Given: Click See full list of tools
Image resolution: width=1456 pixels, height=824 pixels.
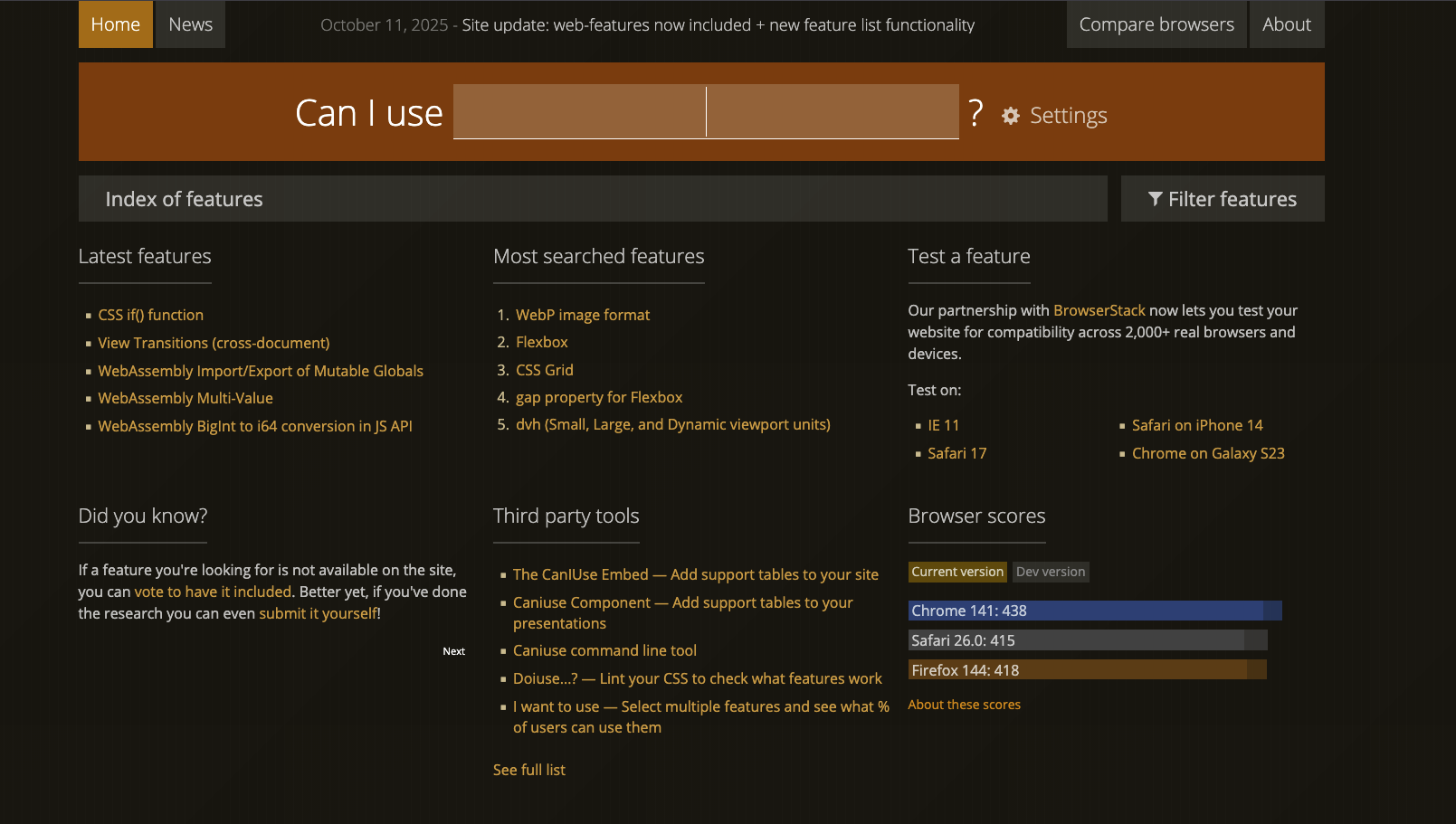Looking at the screenshot, I should (x=528, y=770).
